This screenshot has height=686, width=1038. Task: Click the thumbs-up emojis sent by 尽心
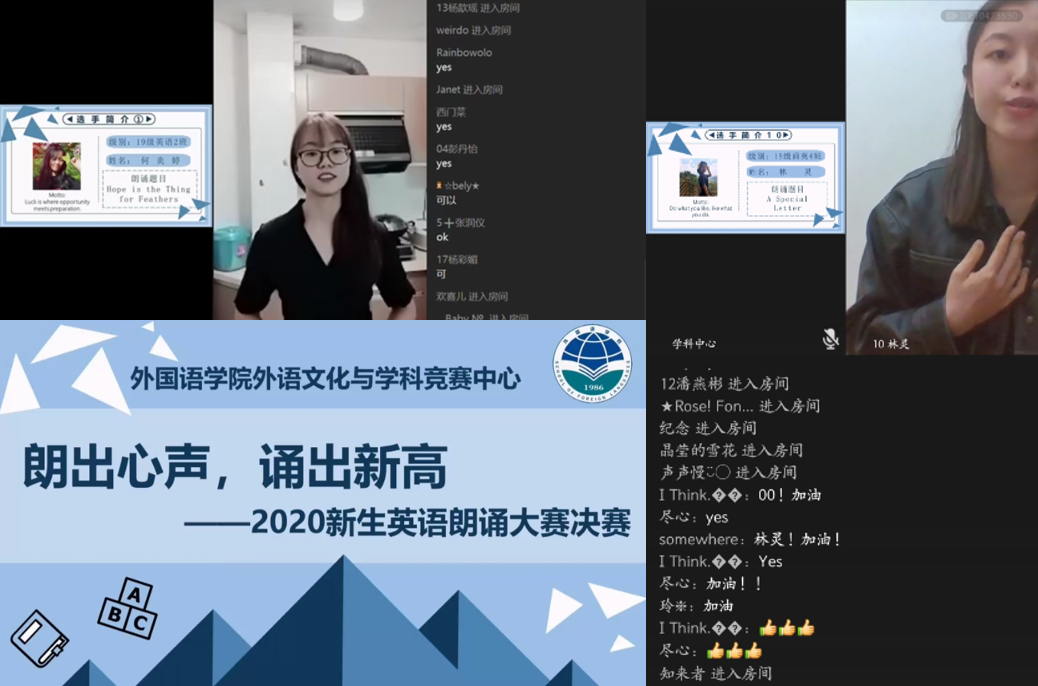coord(734,651)
